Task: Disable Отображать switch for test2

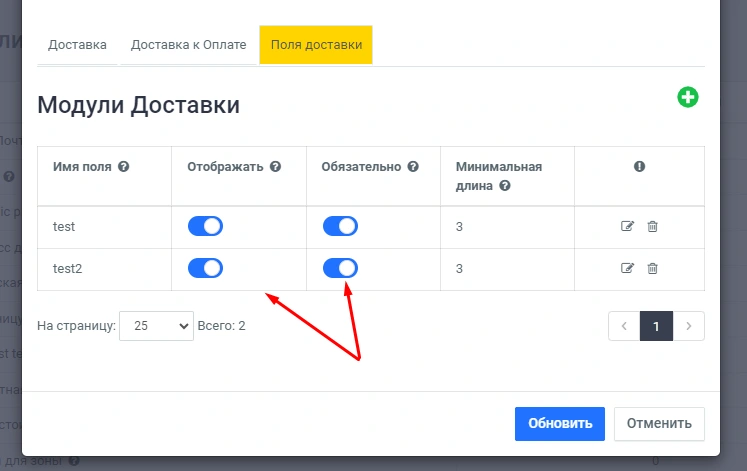Action: tap(205, 268)
